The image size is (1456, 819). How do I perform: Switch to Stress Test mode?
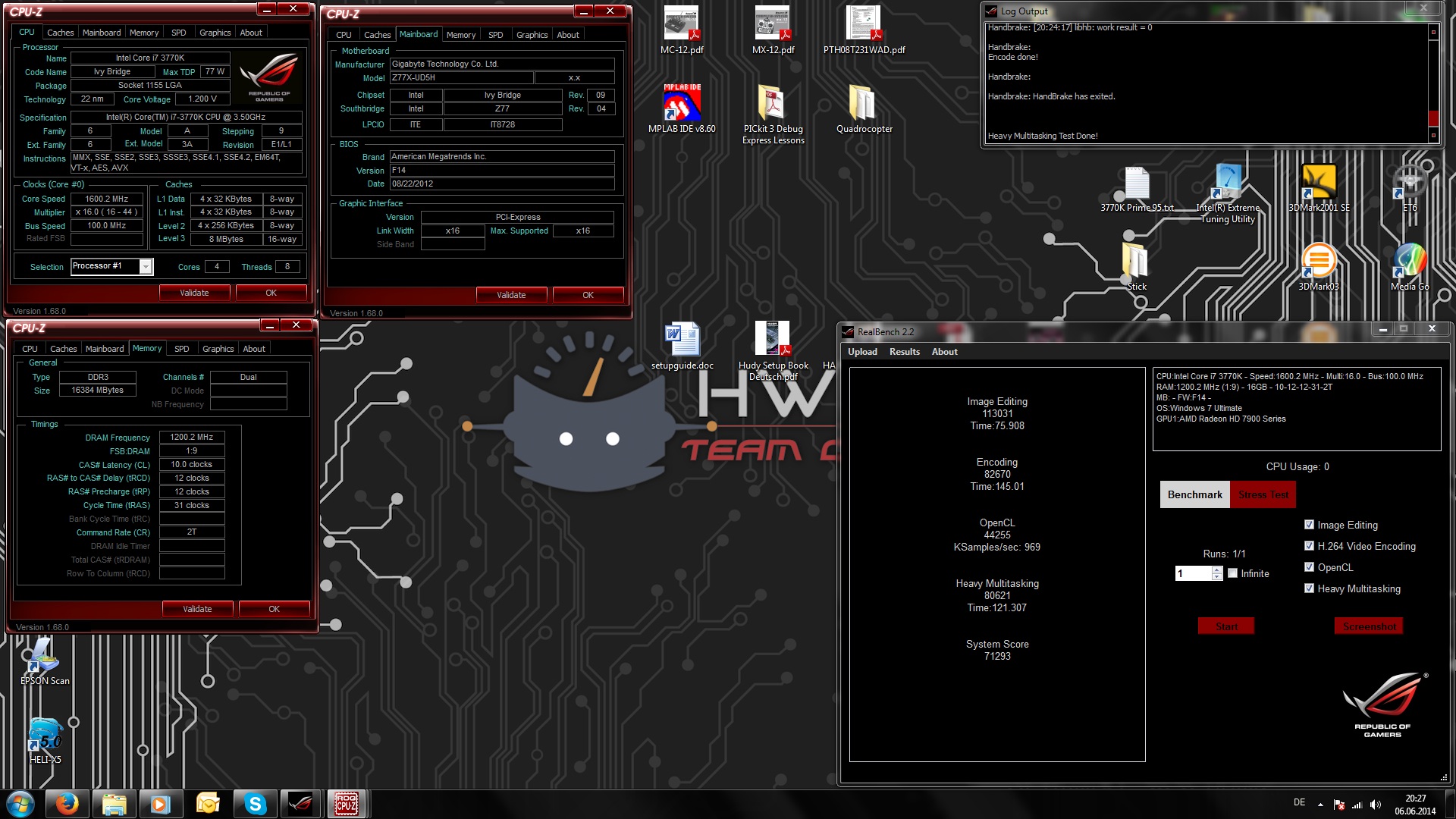[1263, 494]
